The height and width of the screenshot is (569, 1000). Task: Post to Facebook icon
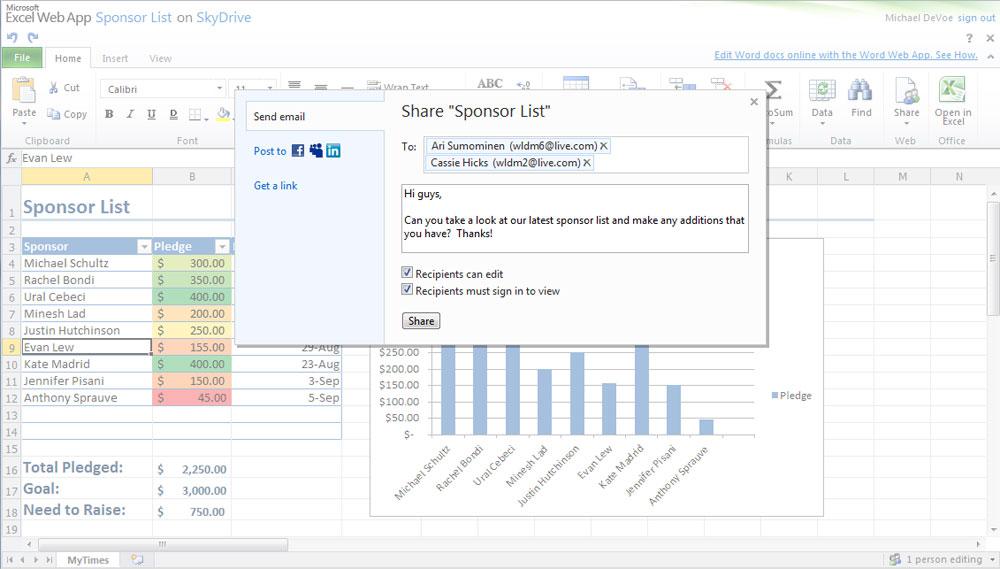pos(298,151)
